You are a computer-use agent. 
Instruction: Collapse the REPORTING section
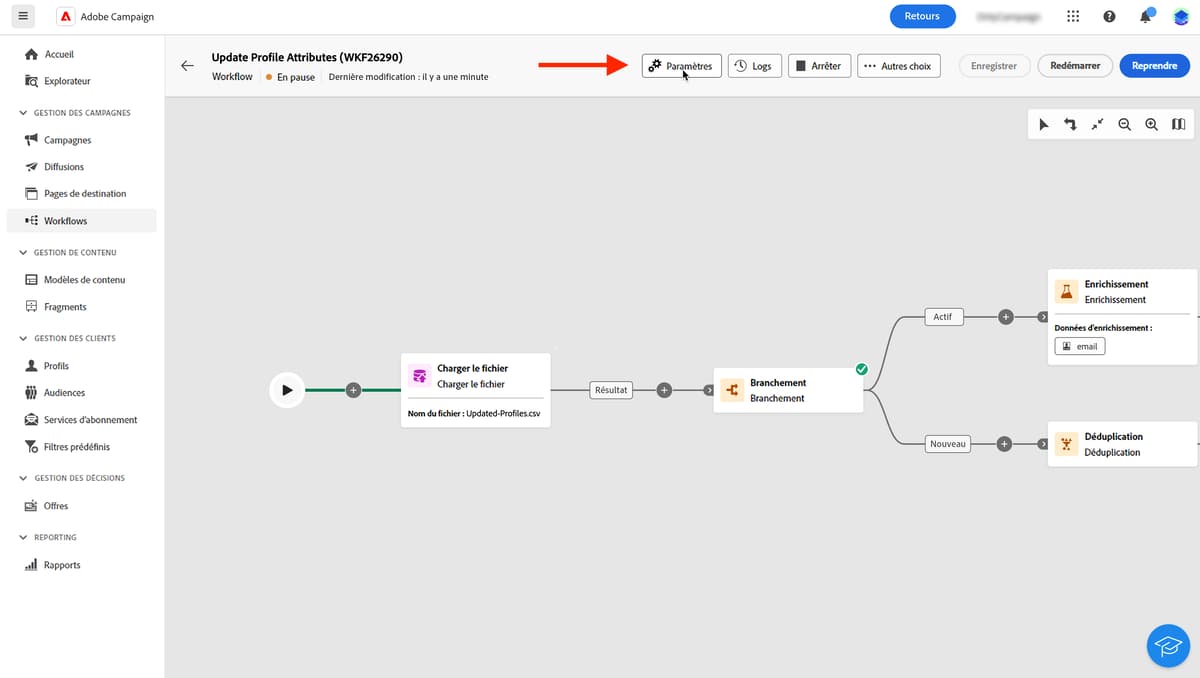tap(22, 537)
